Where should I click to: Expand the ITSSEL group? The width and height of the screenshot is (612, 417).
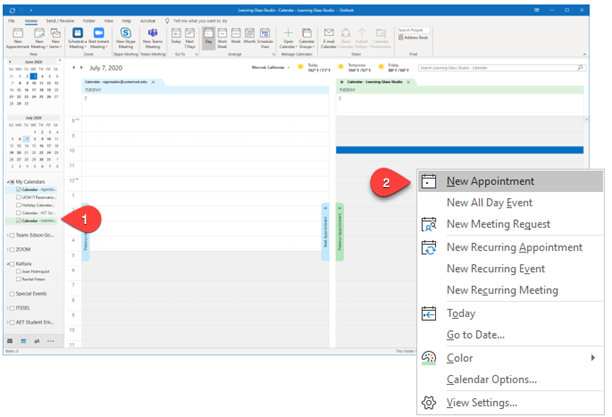(7, 308)
